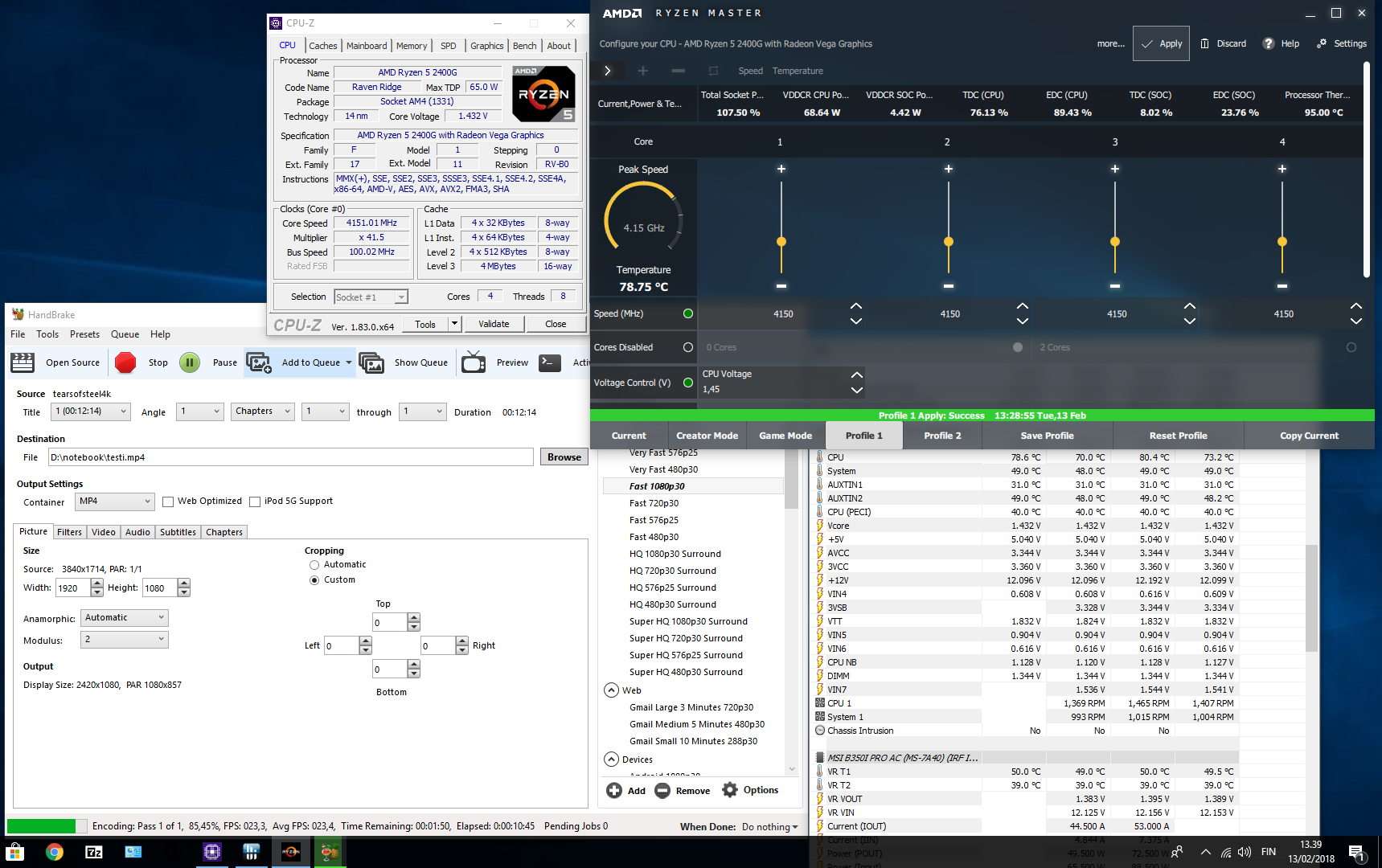
Task: Click Ryzen Master taskbar icon
Action: [x=291, y=852]
